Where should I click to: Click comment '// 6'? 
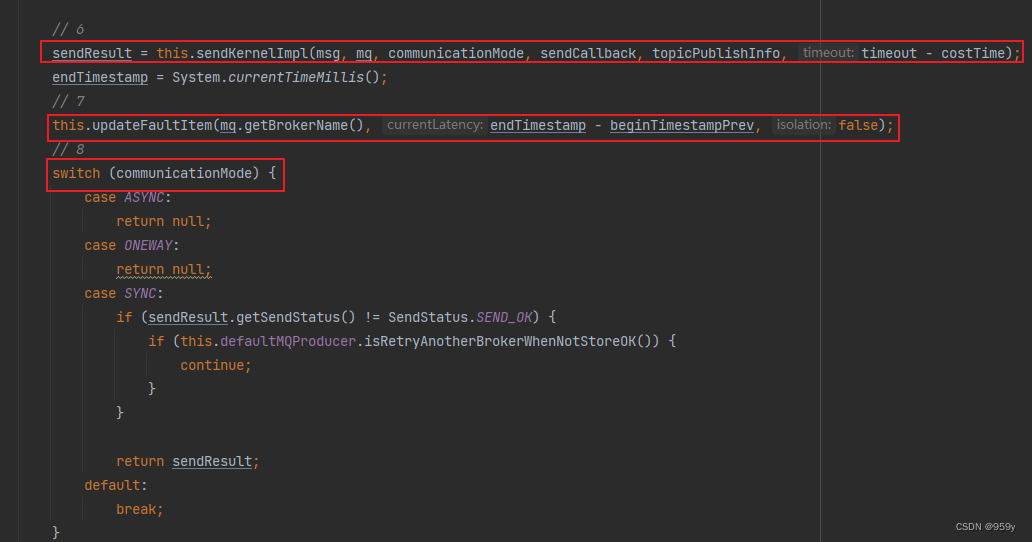(x=68, y=30)
